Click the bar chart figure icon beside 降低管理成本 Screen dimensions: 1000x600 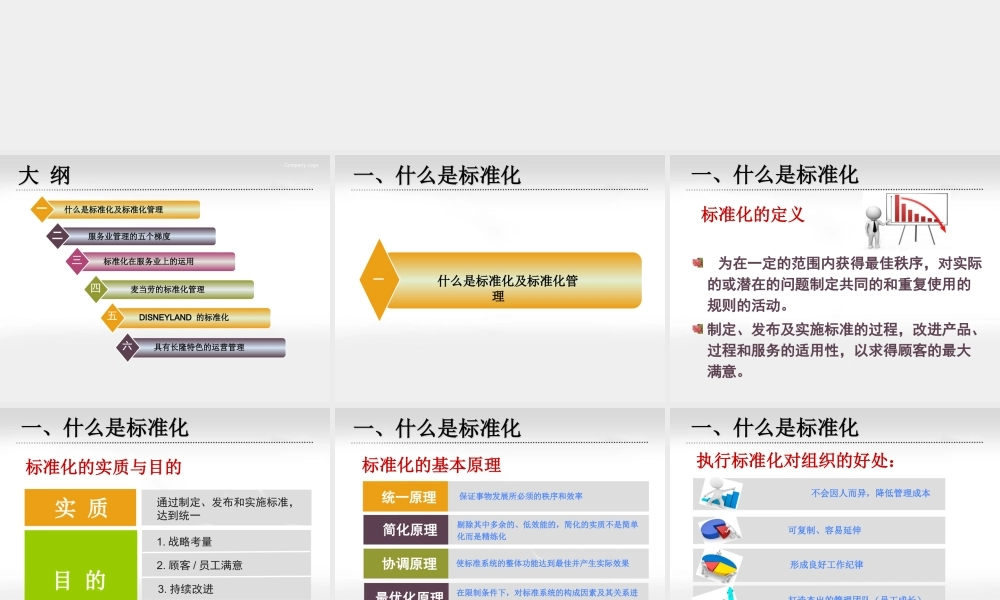point(721,493)
